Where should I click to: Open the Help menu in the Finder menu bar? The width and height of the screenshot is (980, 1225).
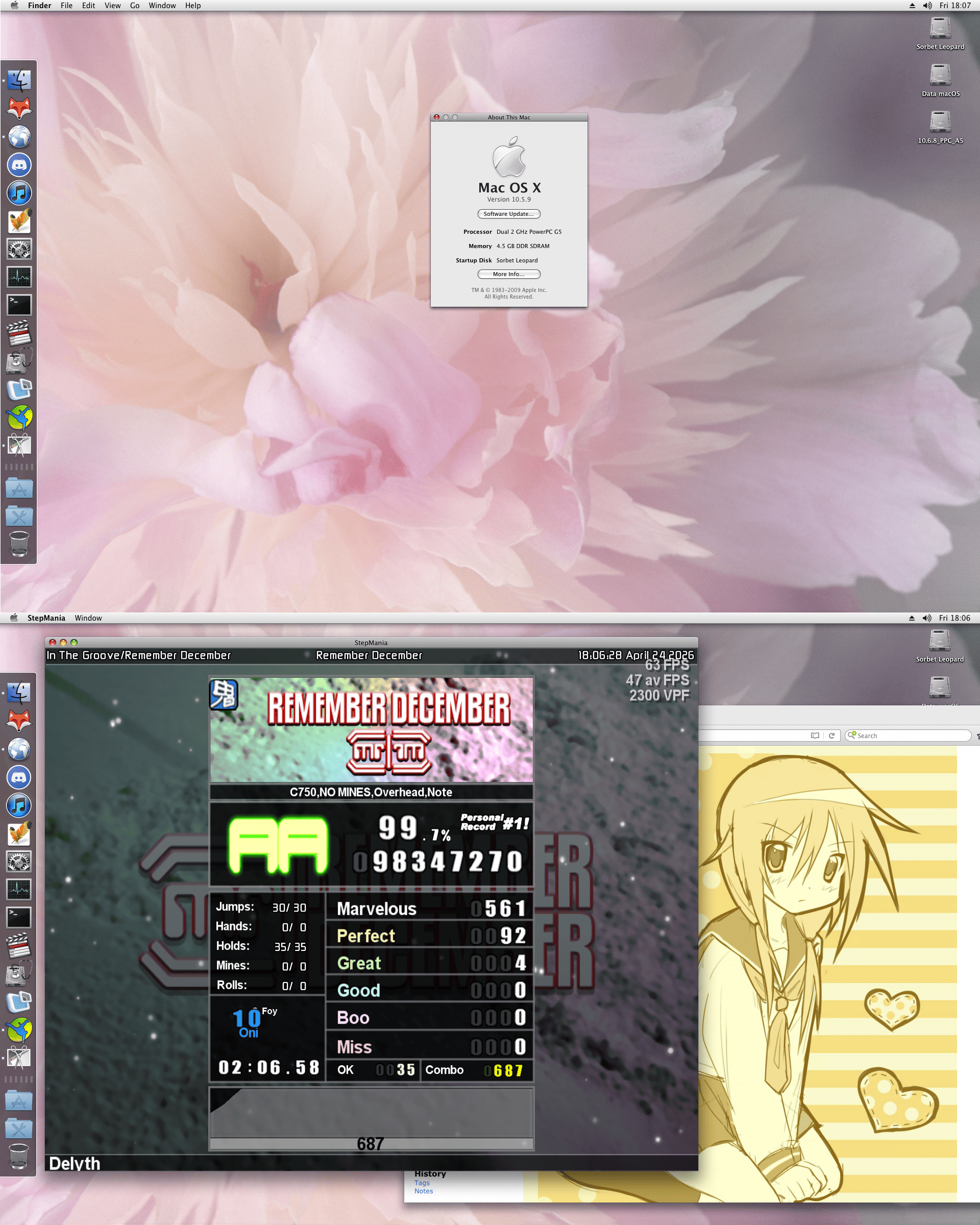click(x=192, y=6)
